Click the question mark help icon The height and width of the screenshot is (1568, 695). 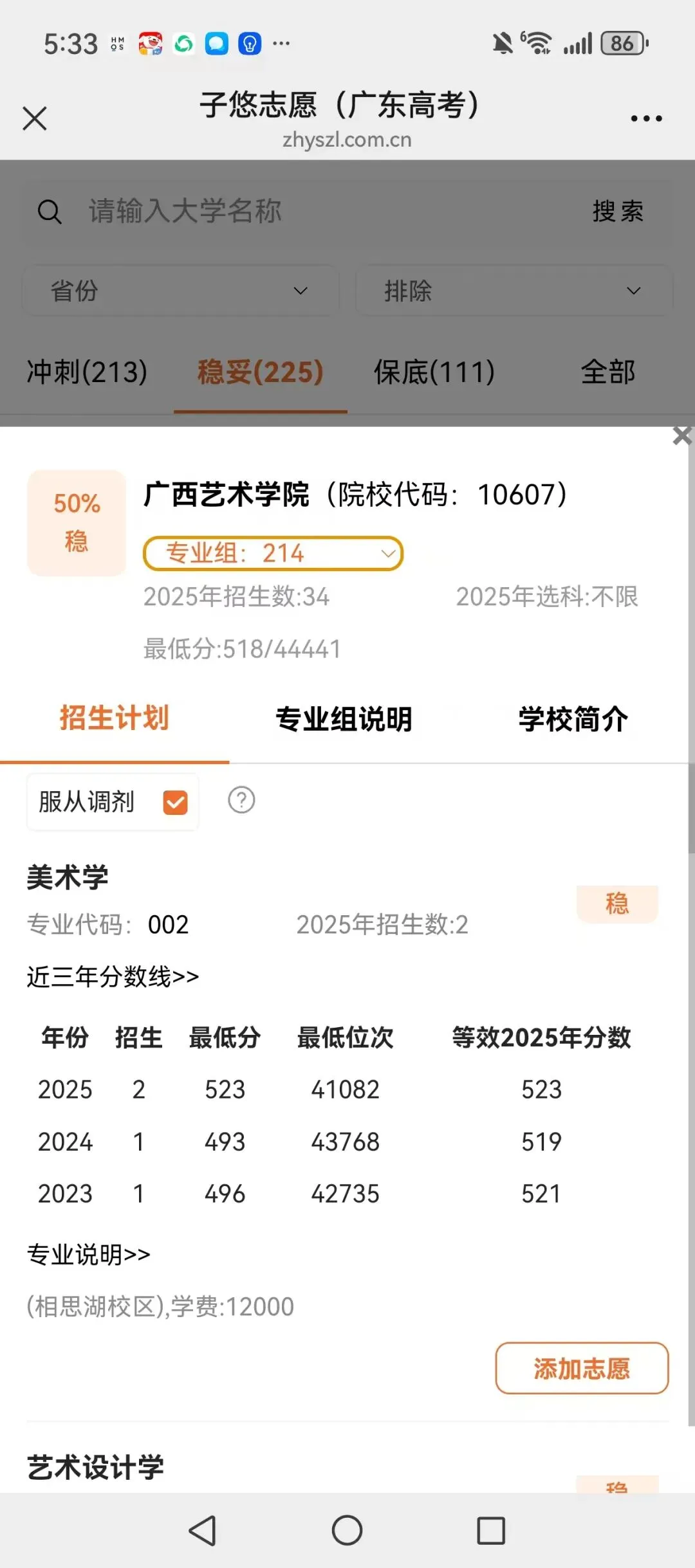(241, 800)
